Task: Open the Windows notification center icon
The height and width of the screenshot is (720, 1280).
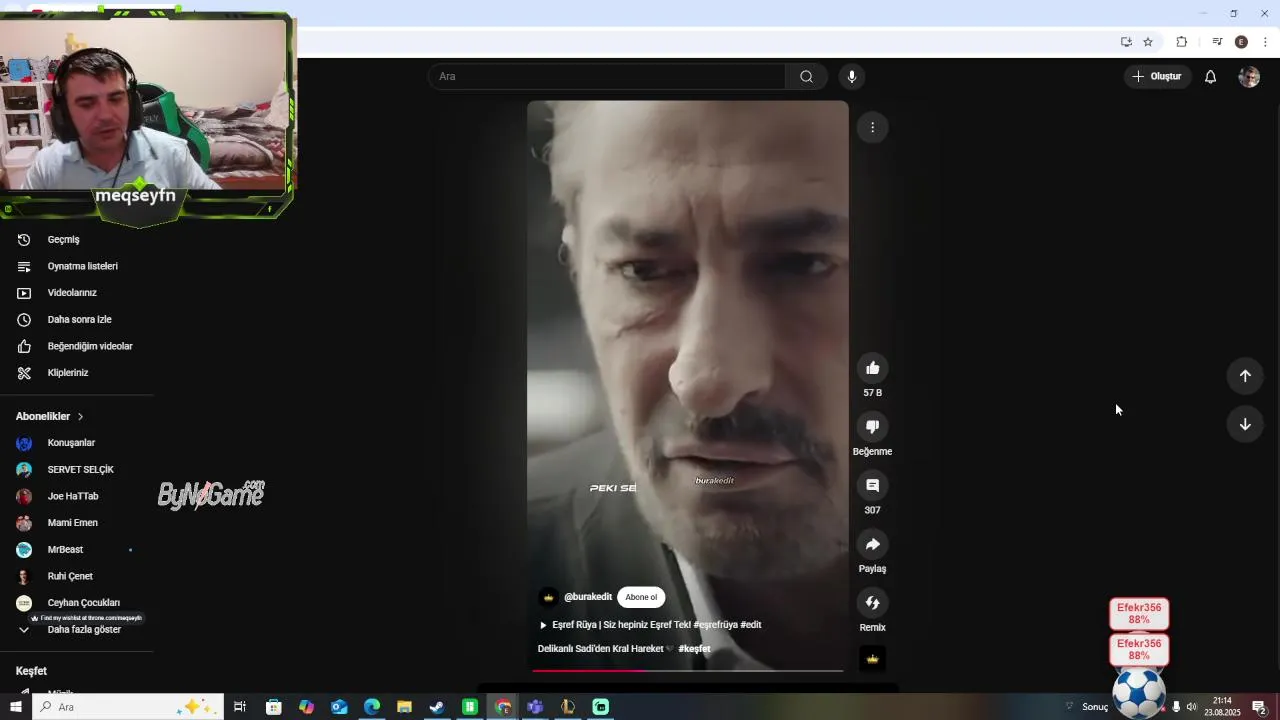Action: 1260,707
